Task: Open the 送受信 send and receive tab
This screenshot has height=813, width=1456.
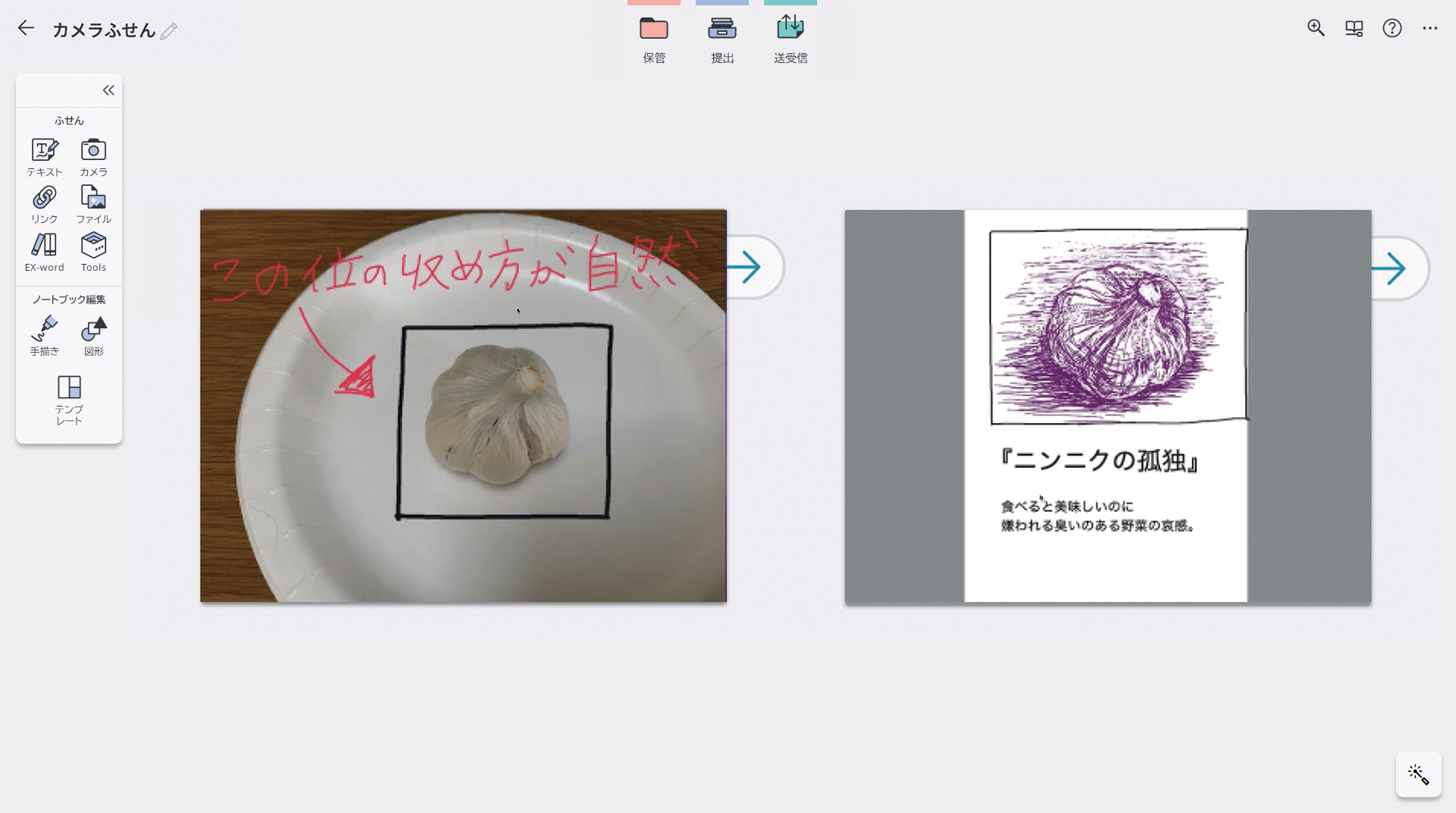Action: (790, 38)
